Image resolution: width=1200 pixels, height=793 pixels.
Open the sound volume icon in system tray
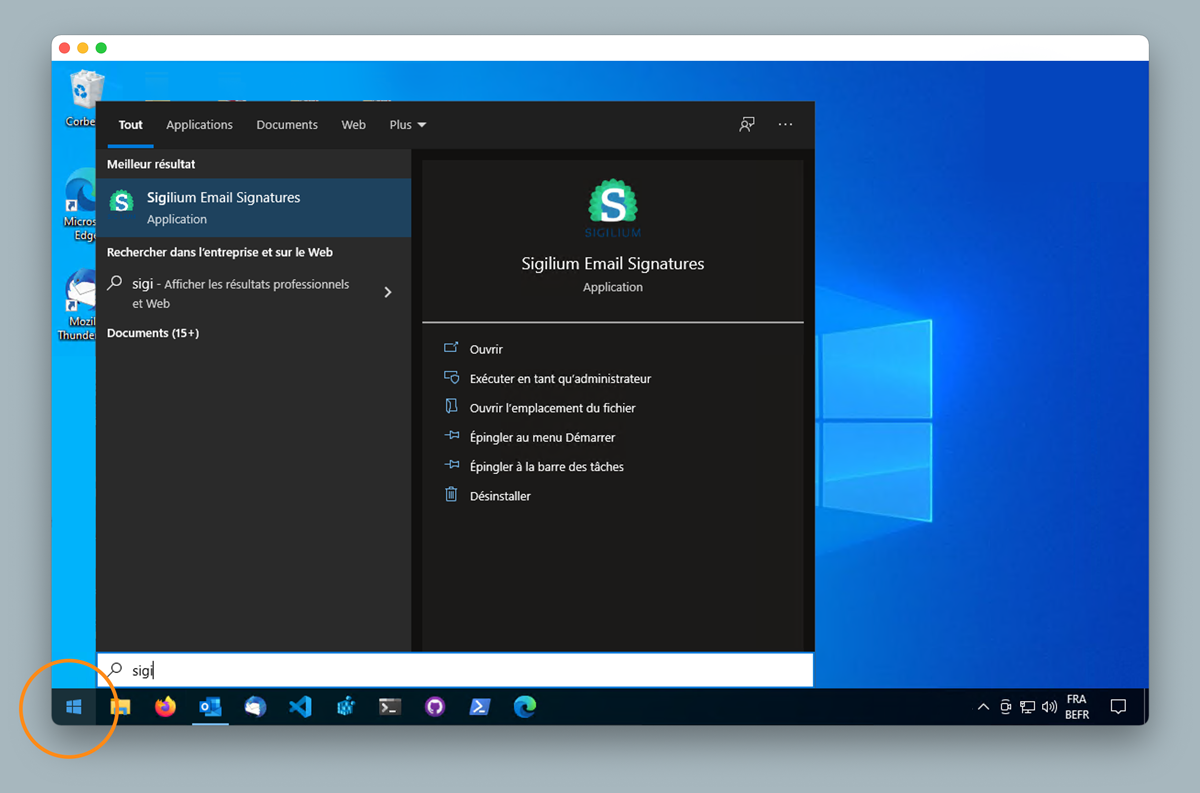pyautogui.click(x=1048, y=707)
